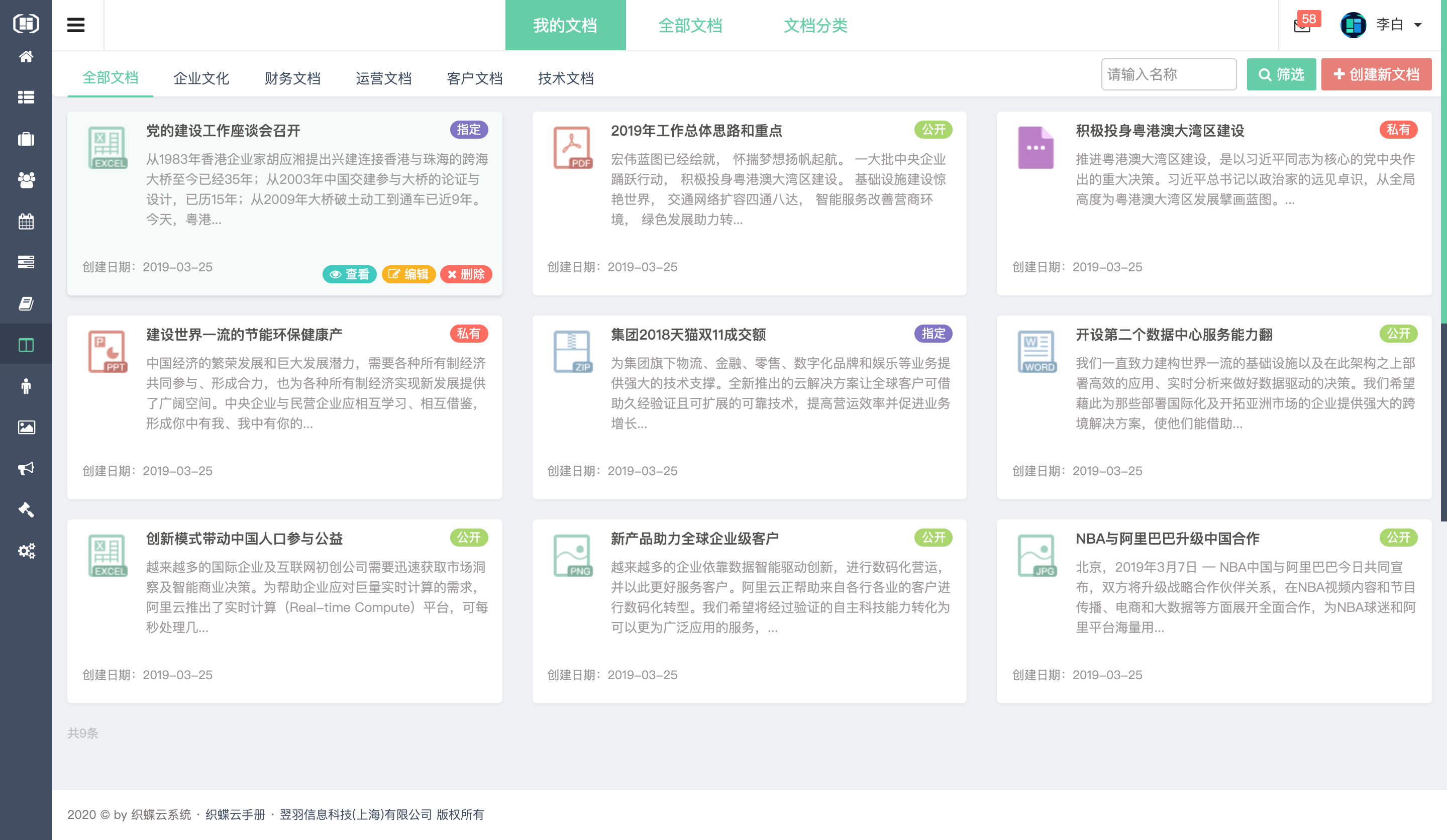1447x840 pixels.
Task: Open the home icon in sidebar
Action: [x=26, y=56]
